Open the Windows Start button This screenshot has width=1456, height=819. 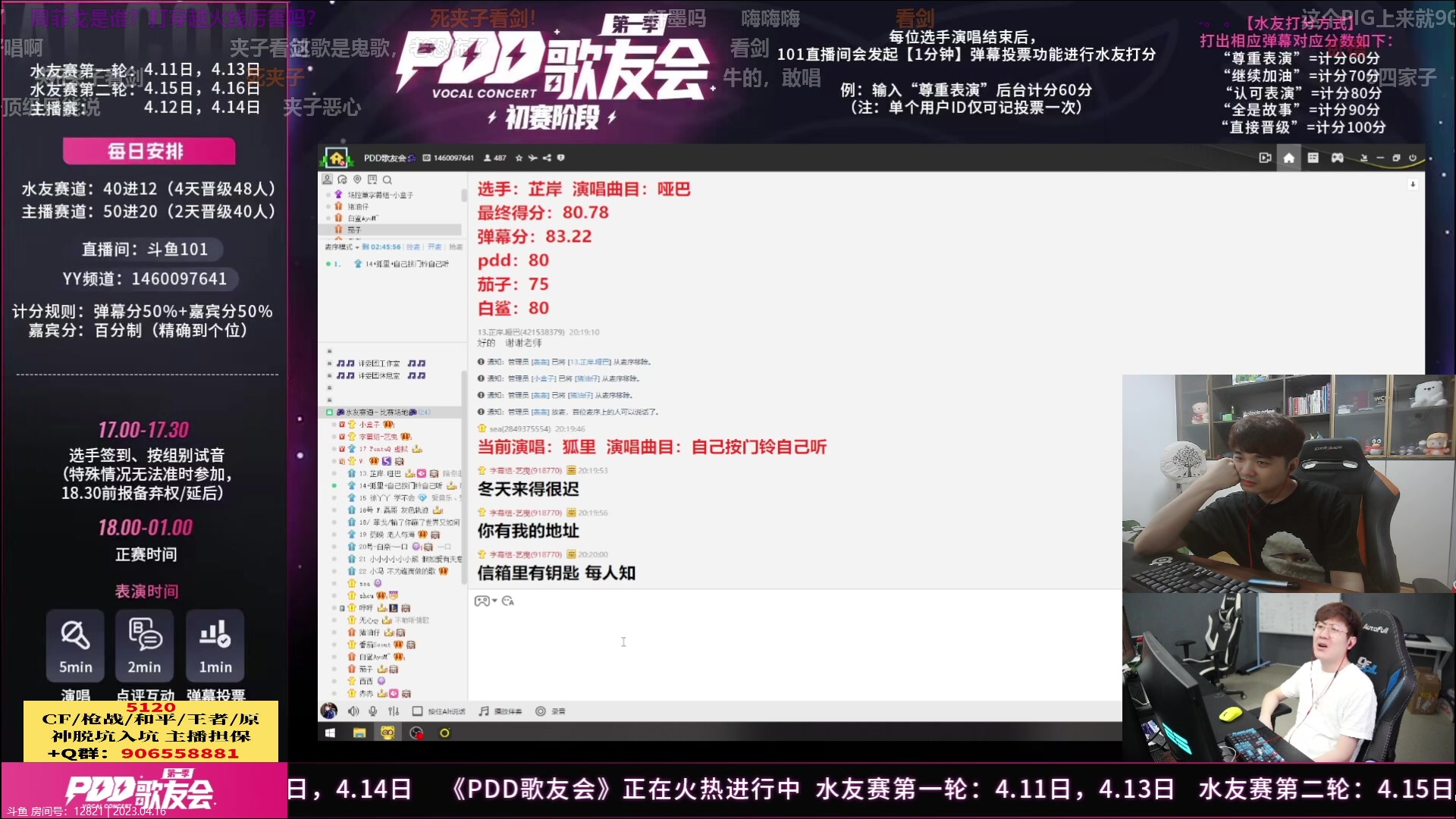click(x=330, y=733)
